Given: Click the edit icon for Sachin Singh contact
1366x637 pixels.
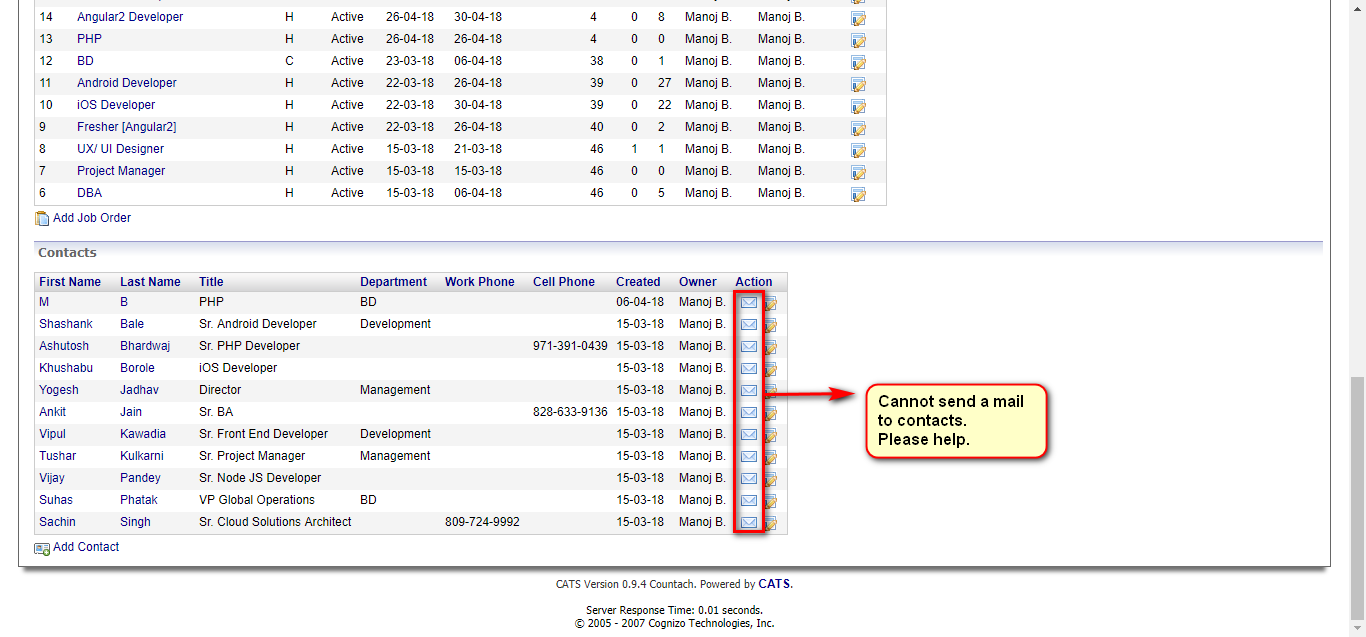Looking at the screenshot, I should click(771, 523).
